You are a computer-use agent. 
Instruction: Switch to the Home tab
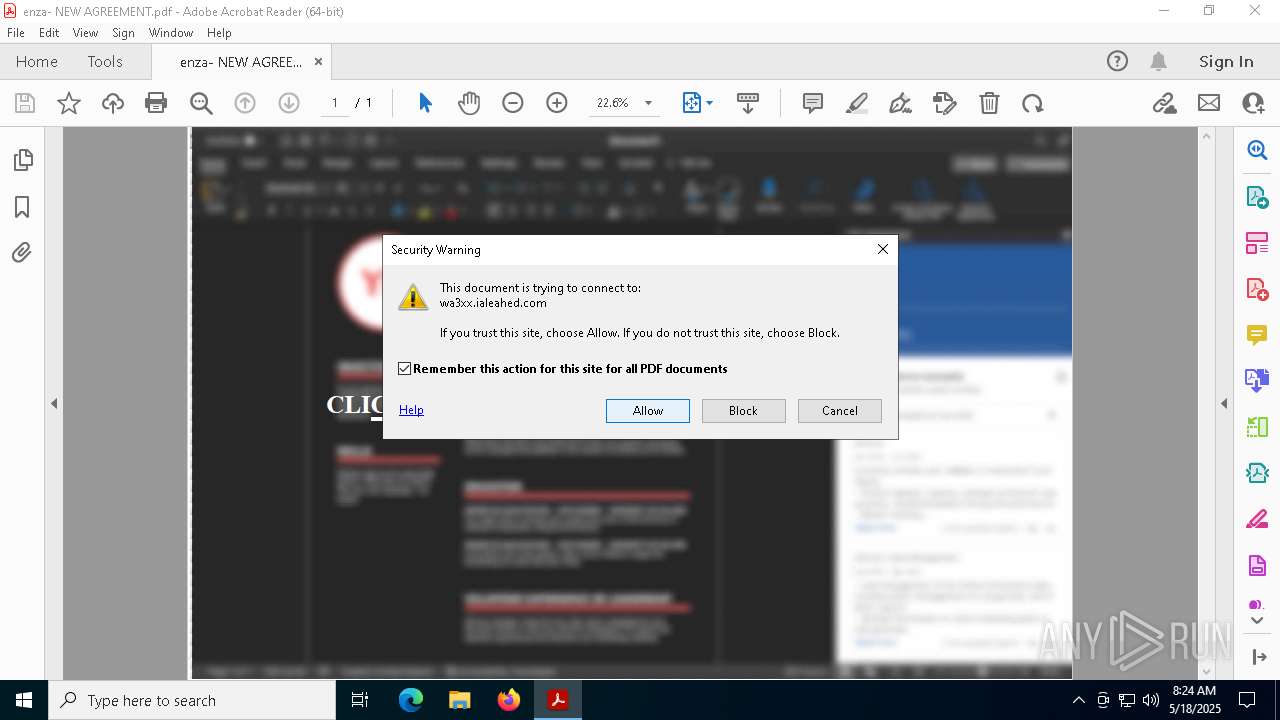[x=37, y=61]
